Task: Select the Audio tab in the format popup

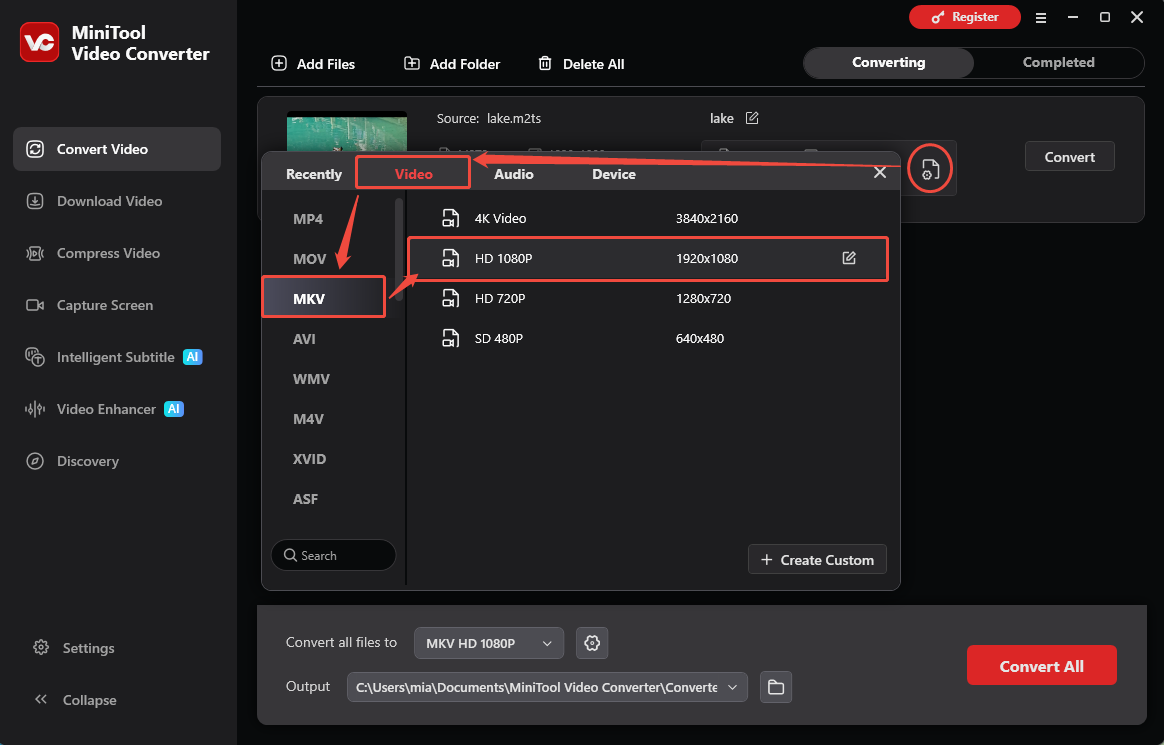Action: 514,174
